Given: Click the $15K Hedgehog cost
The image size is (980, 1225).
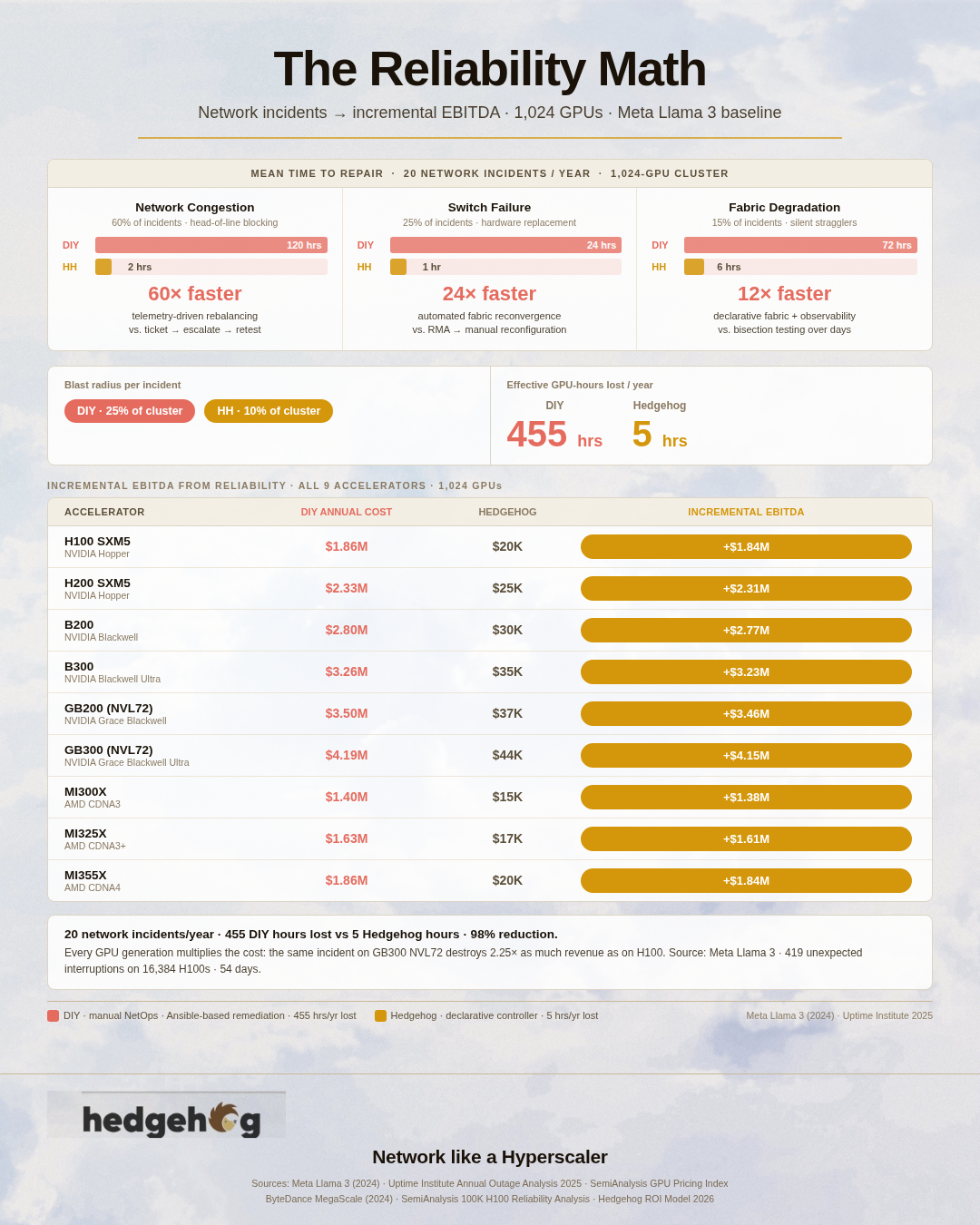Looking at the screenshot, I should [x=507, y=798].
